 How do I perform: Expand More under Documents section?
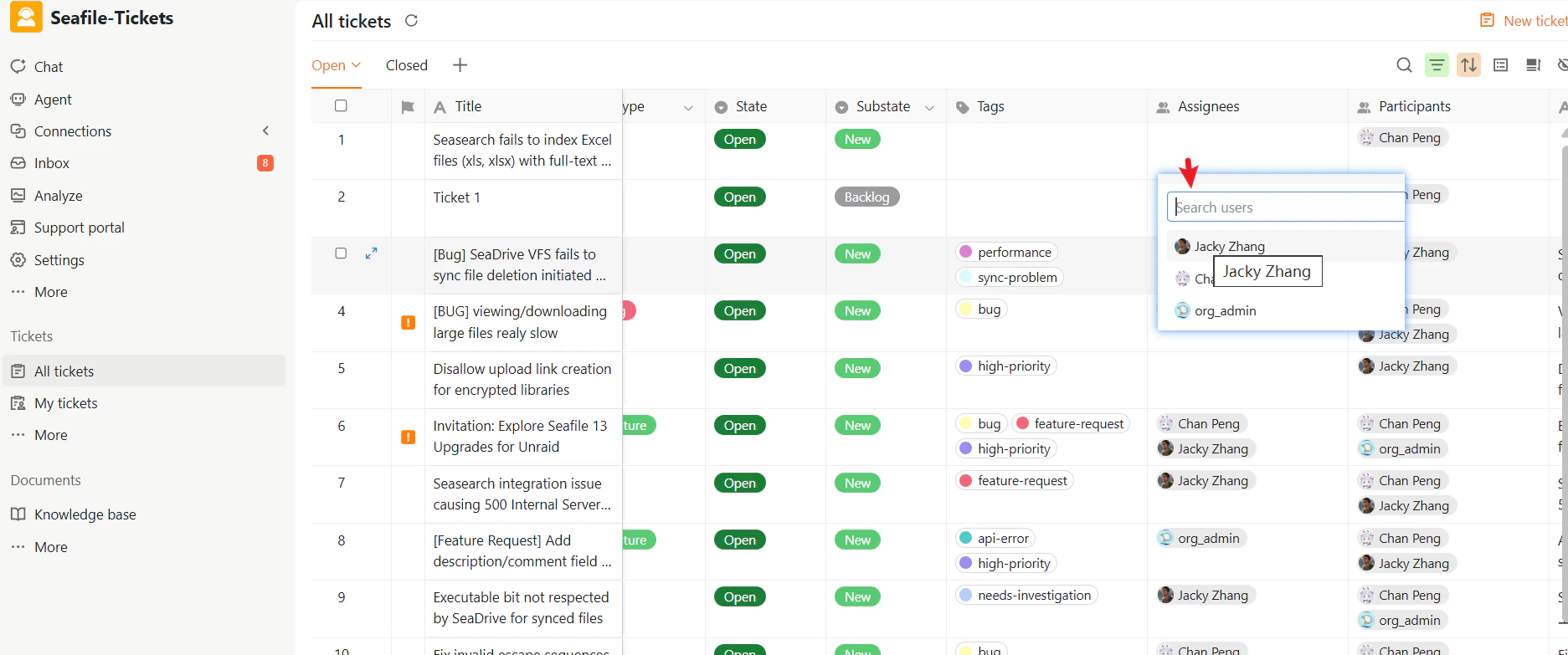pos(51,547)
